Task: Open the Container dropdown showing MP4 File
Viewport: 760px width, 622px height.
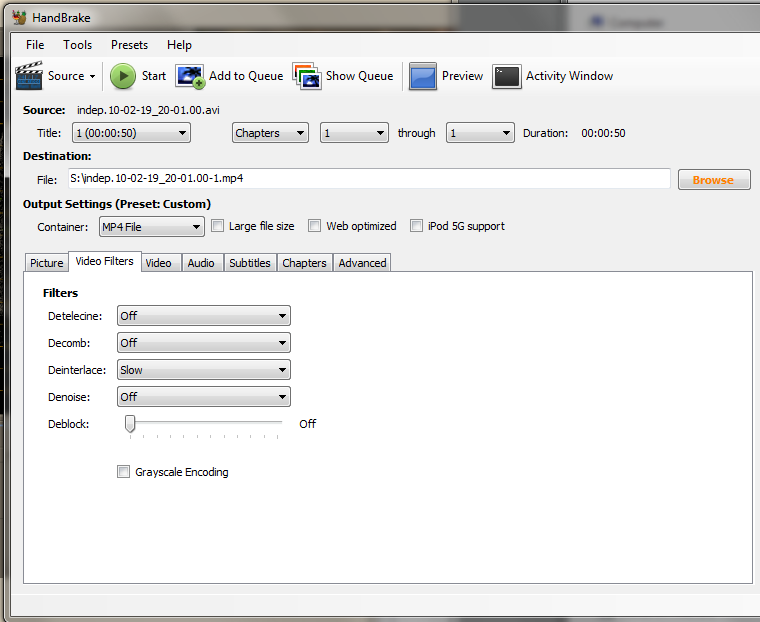Action: coord(152,227)
